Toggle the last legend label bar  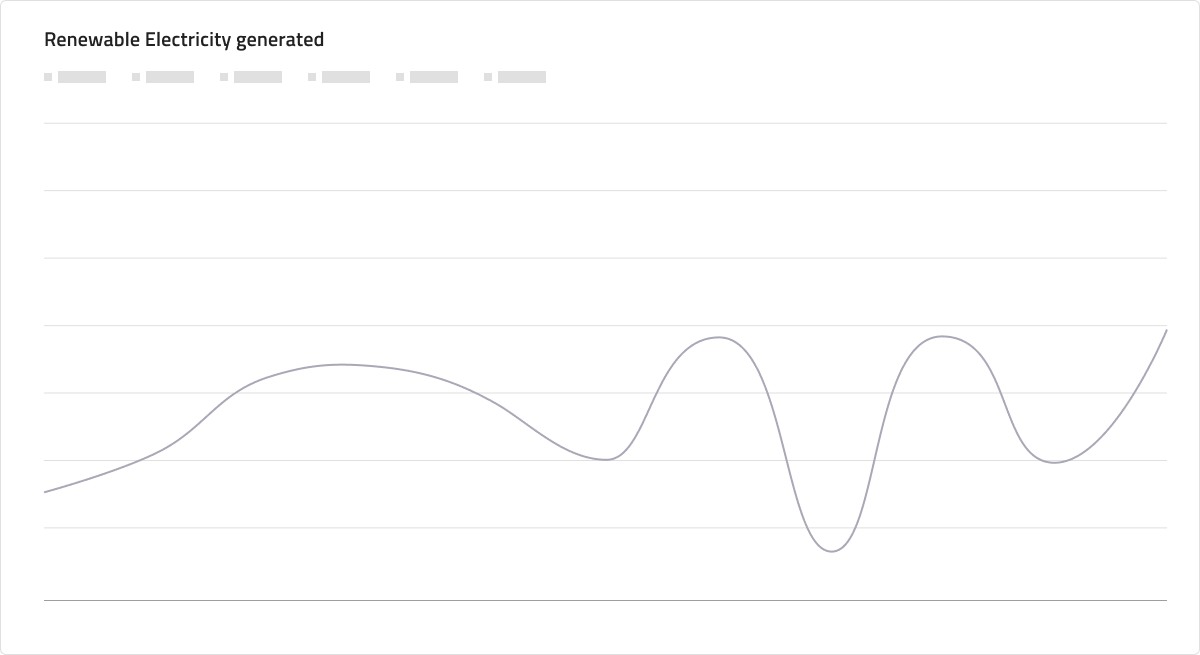click(x=522, y=77)
